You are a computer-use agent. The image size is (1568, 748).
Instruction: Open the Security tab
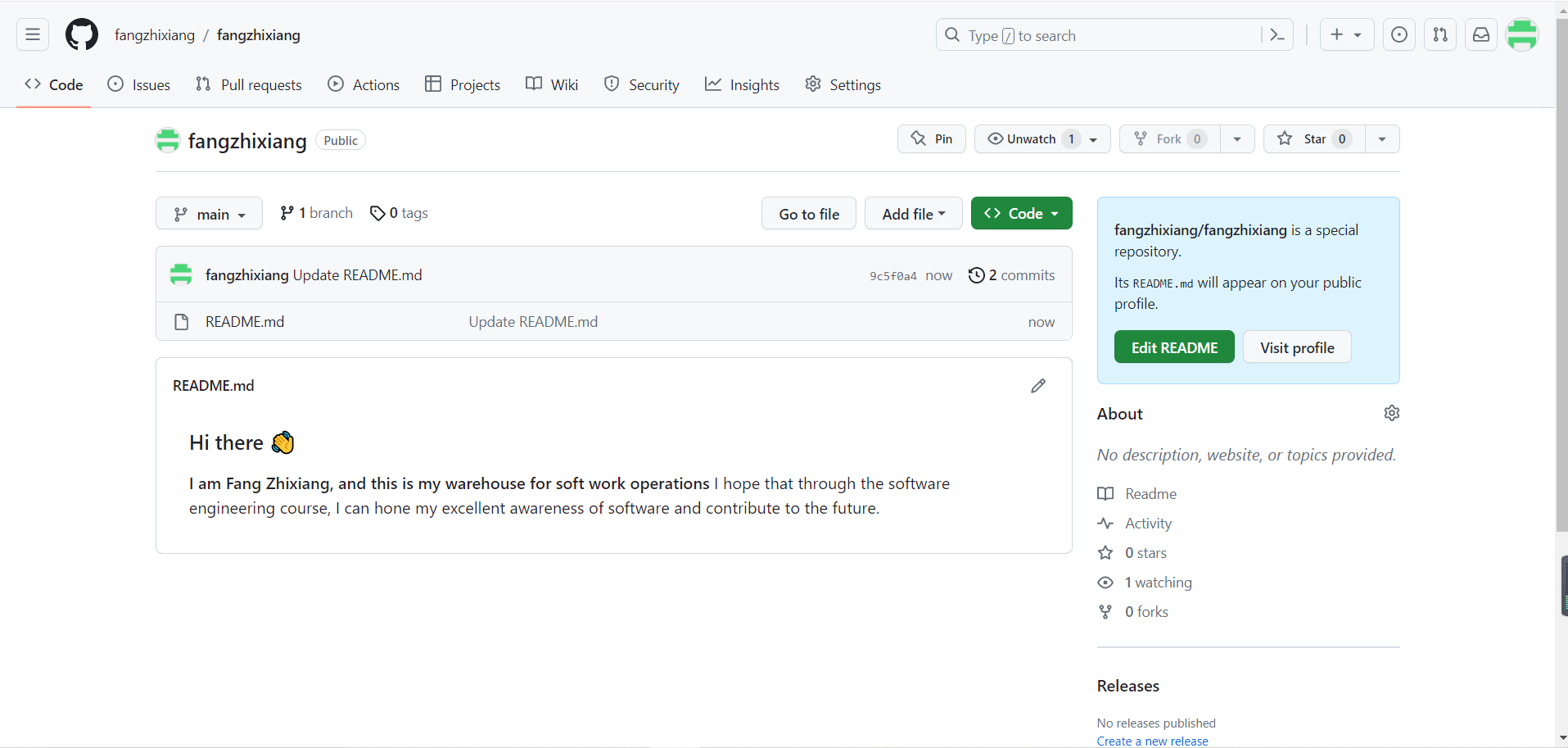[x=642, y=84]
